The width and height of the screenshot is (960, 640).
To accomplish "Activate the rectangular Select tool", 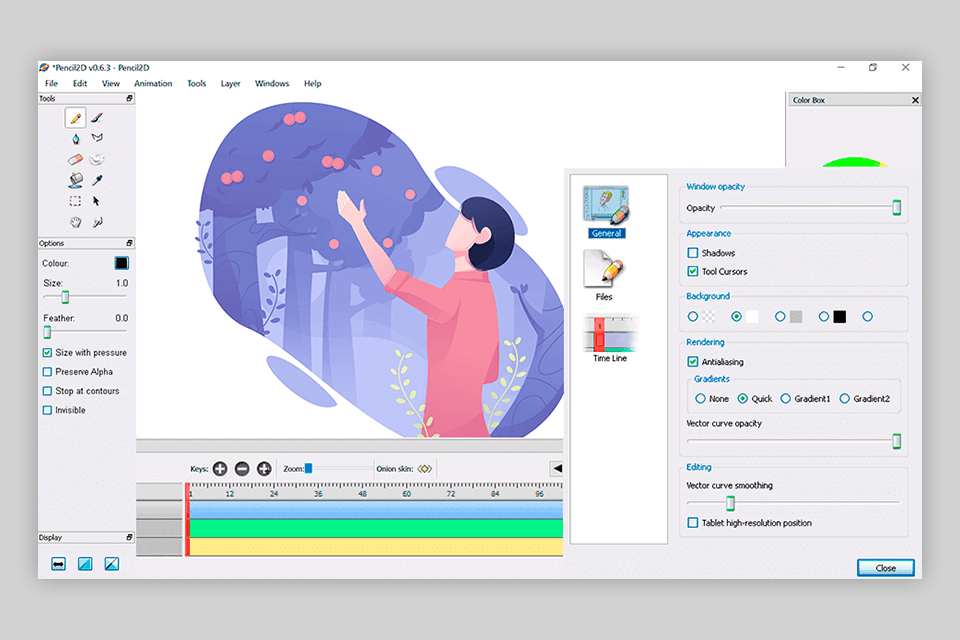I will coord(75,200).
